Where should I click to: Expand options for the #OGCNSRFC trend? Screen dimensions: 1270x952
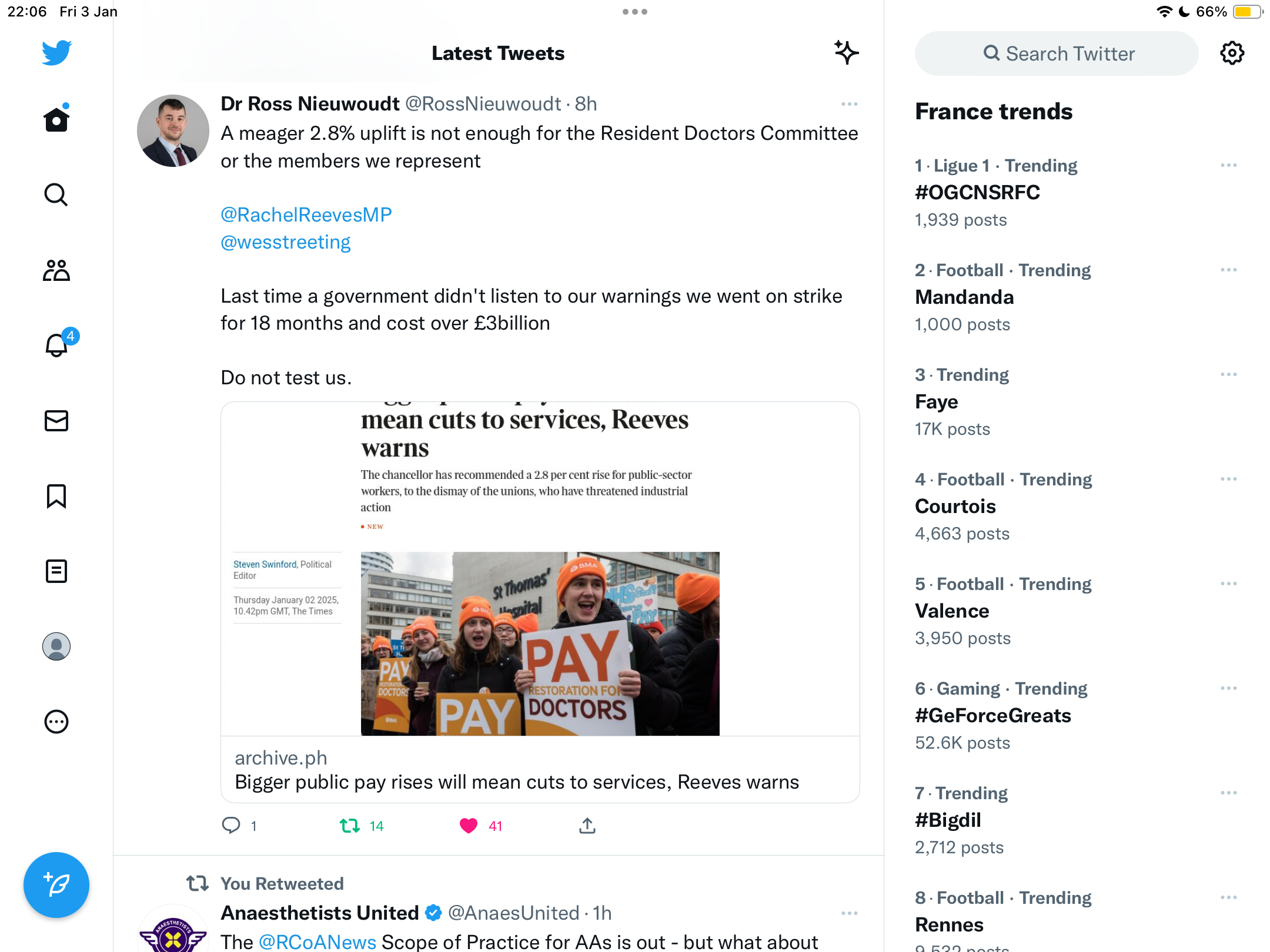1228,165
